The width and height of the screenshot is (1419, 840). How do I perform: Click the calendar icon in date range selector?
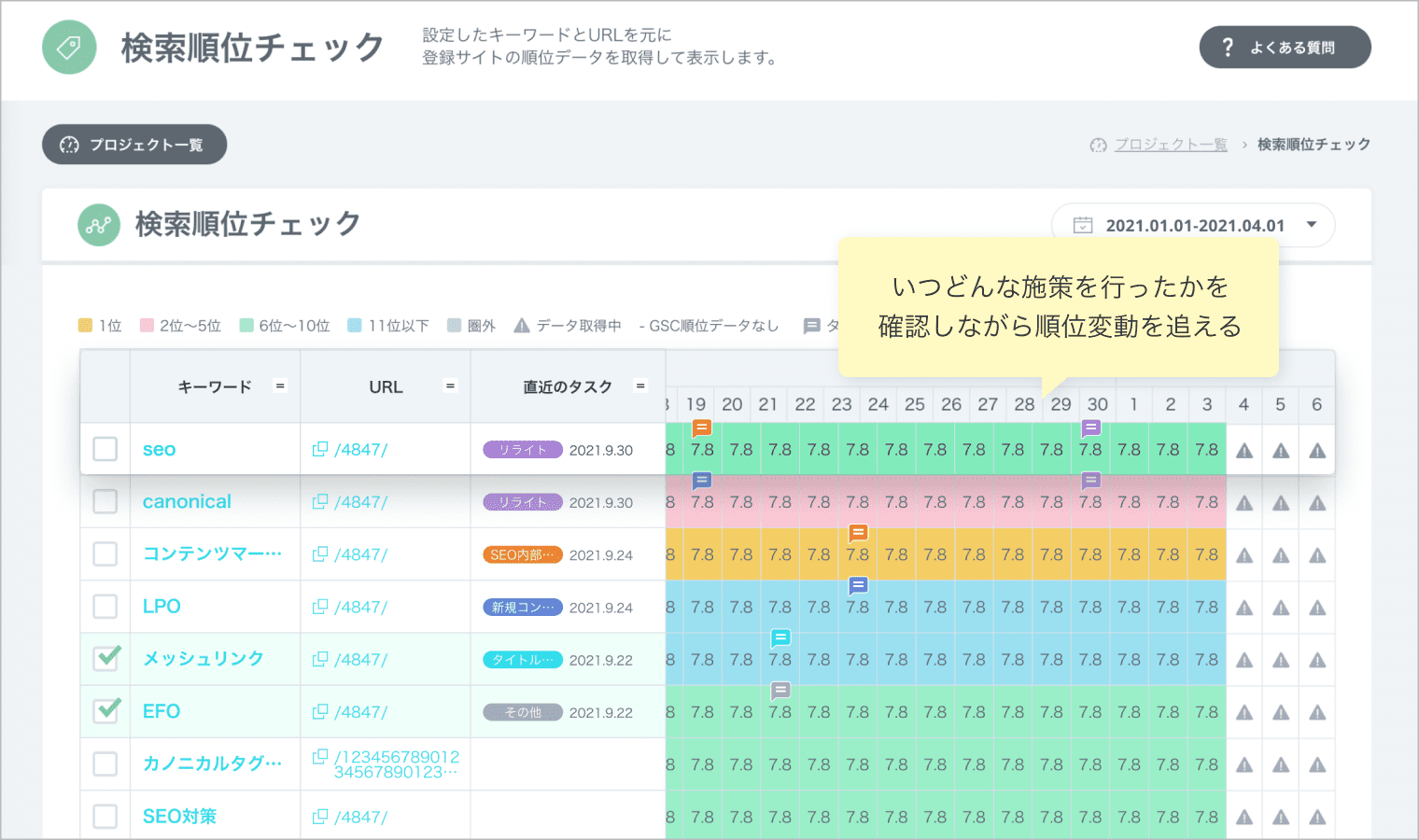[x=1083, y=225]
